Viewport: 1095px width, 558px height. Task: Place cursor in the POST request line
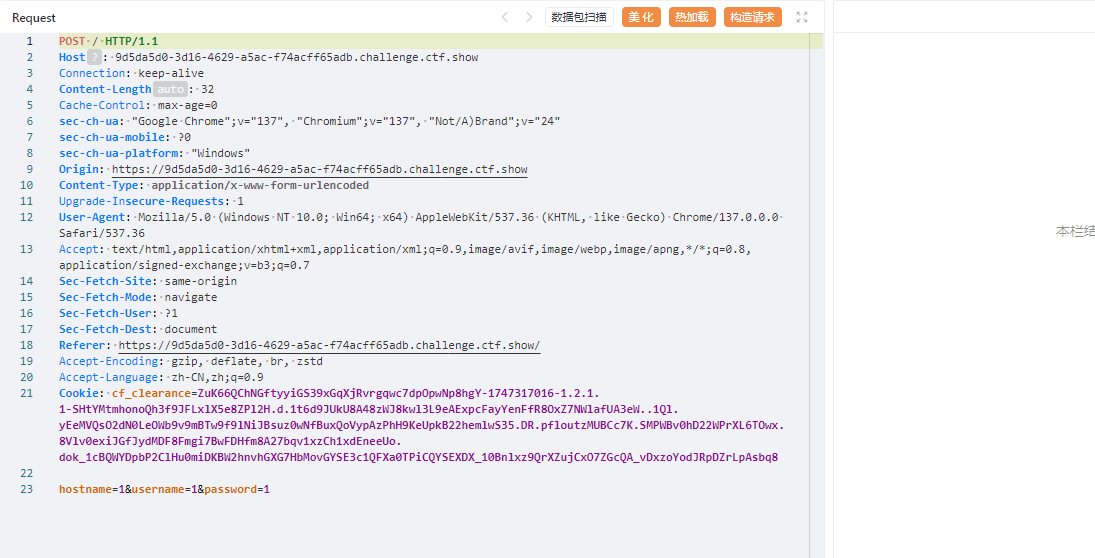click(108, 42)
